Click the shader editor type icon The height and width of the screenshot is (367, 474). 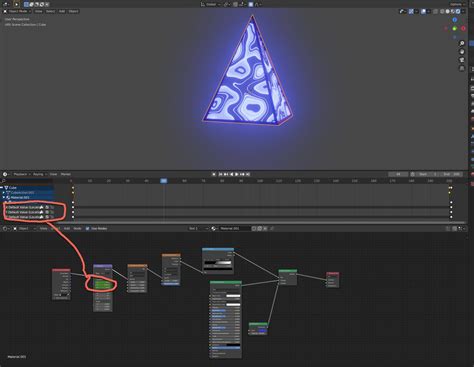coord(6,229)
